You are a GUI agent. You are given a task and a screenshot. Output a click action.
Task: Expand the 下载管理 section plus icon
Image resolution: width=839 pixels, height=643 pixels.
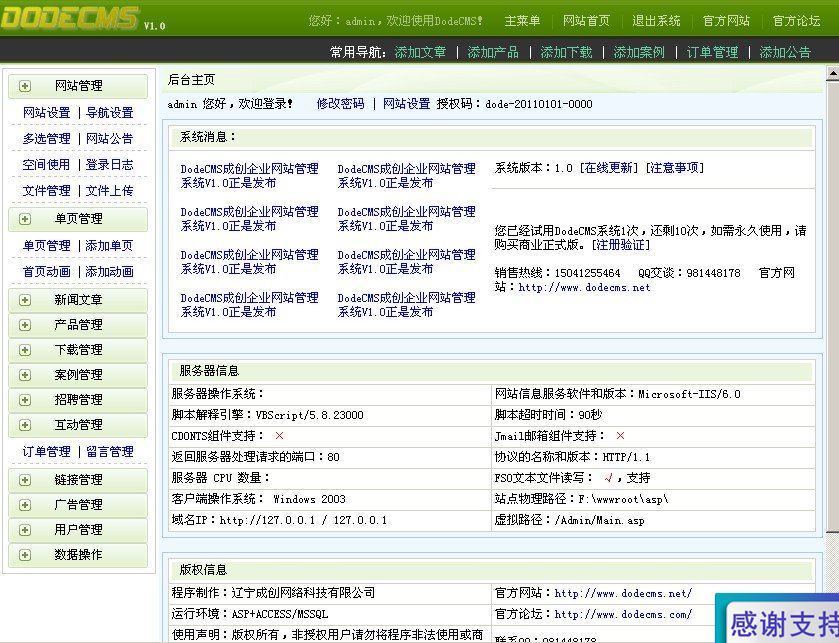(25, 350)
